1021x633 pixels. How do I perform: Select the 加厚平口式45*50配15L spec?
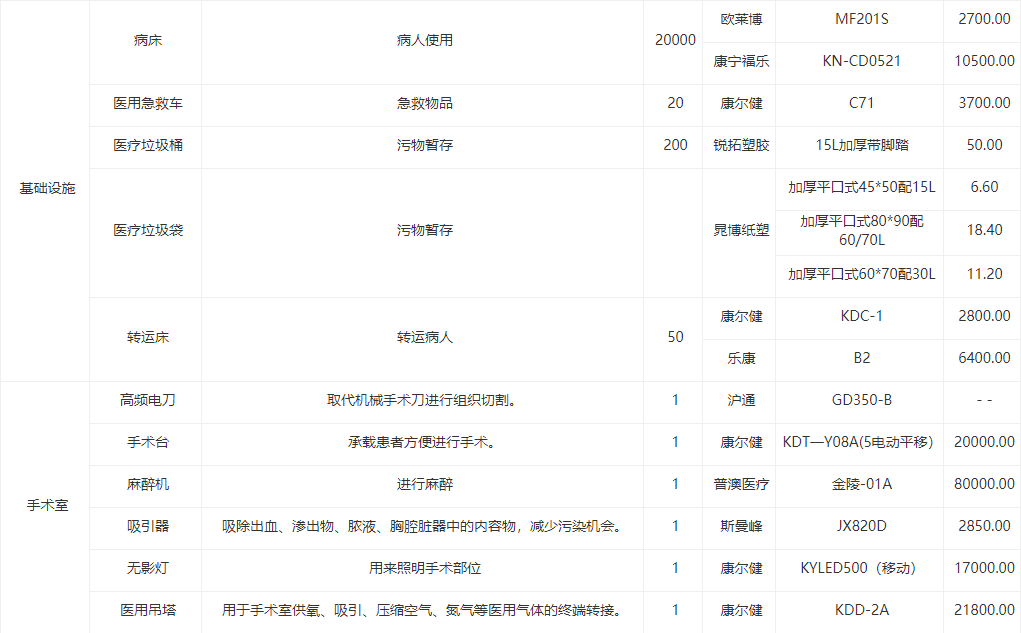coord(861,188)
